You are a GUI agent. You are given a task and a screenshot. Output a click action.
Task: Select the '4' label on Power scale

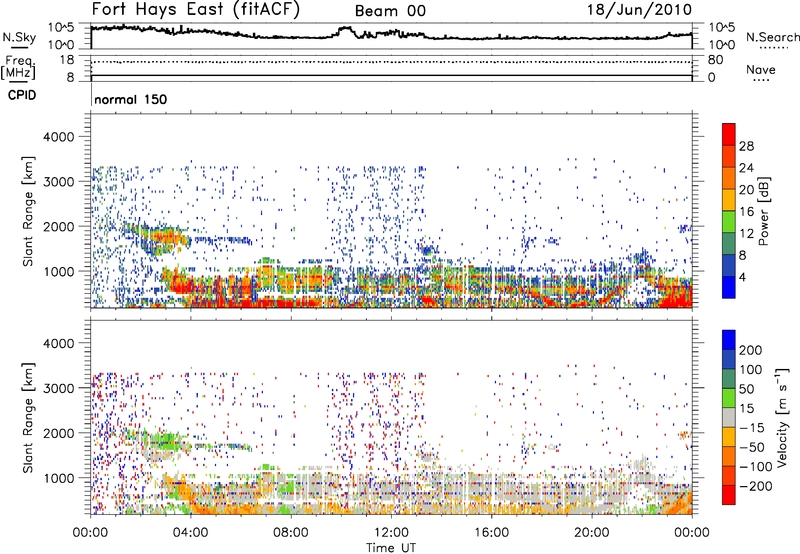pyautogui.click(x=742, y=277)
